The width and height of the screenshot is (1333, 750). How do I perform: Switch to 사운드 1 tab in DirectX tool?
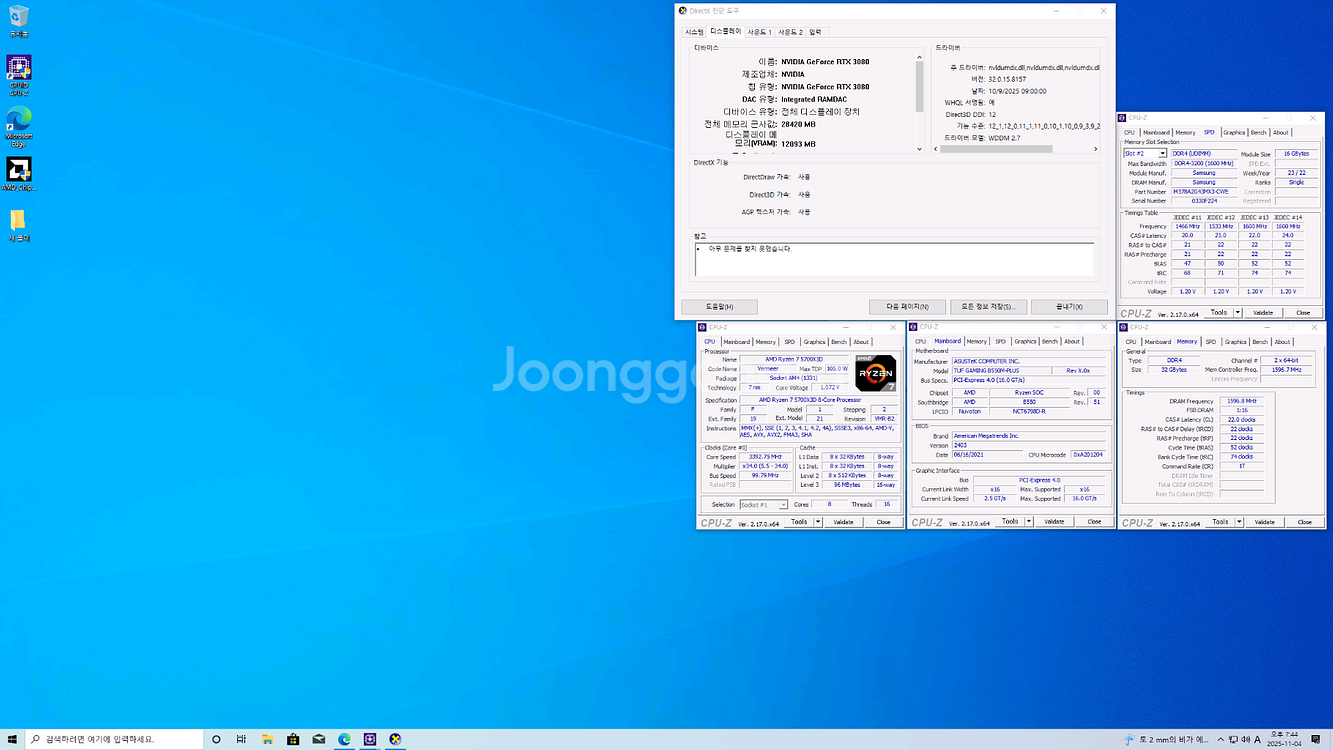click(x=760, y=32)
